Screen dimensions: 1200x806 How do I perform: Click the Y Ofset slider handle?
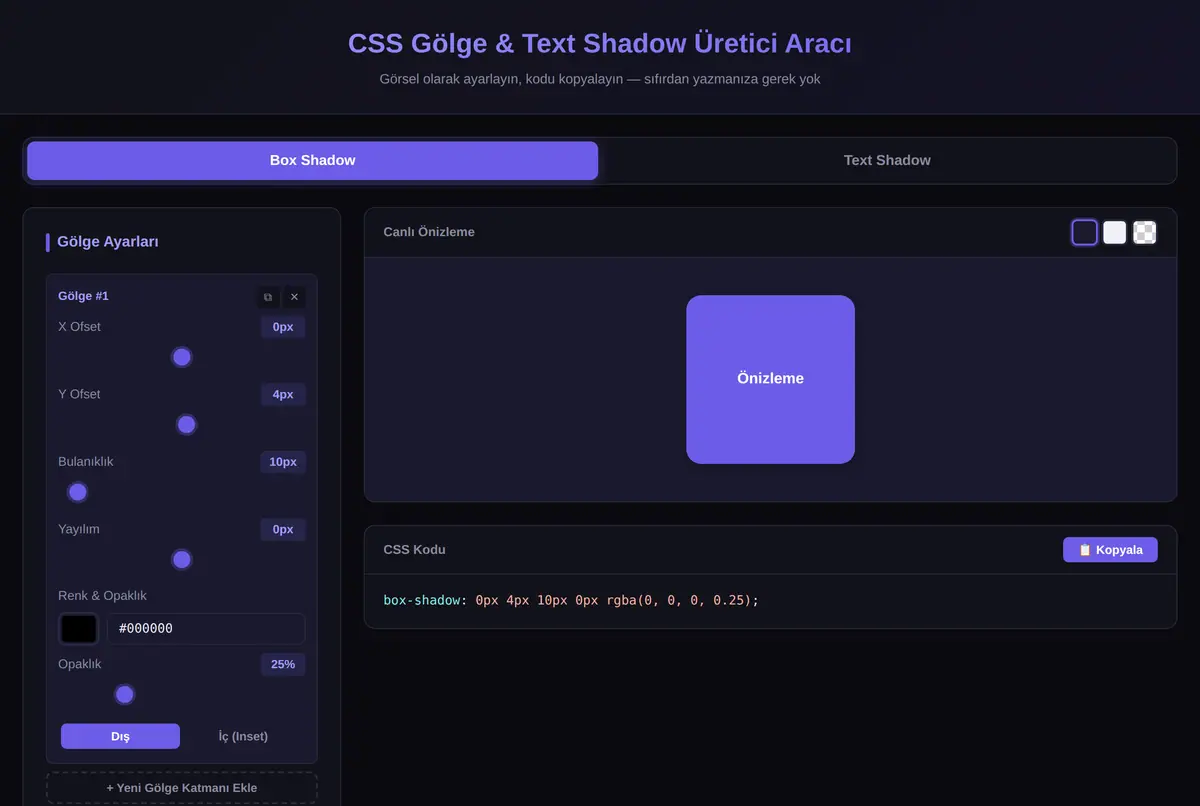186,425
